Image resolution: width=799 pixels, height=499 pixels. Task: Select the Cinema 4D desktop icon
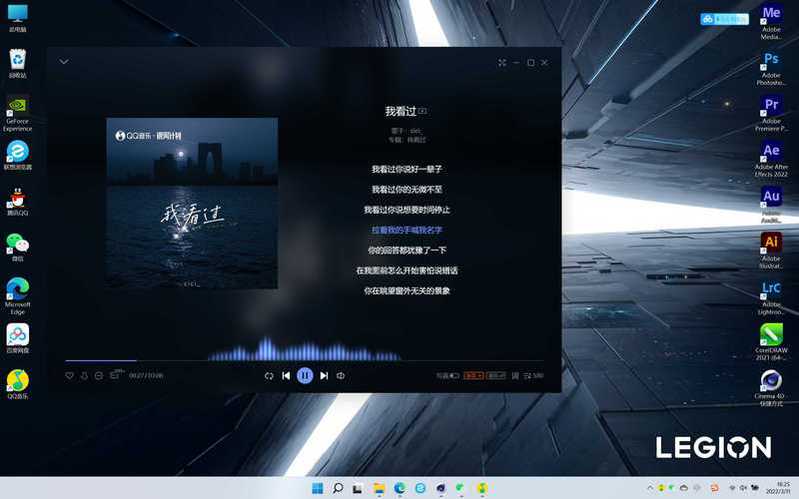[x=771, y=388]
